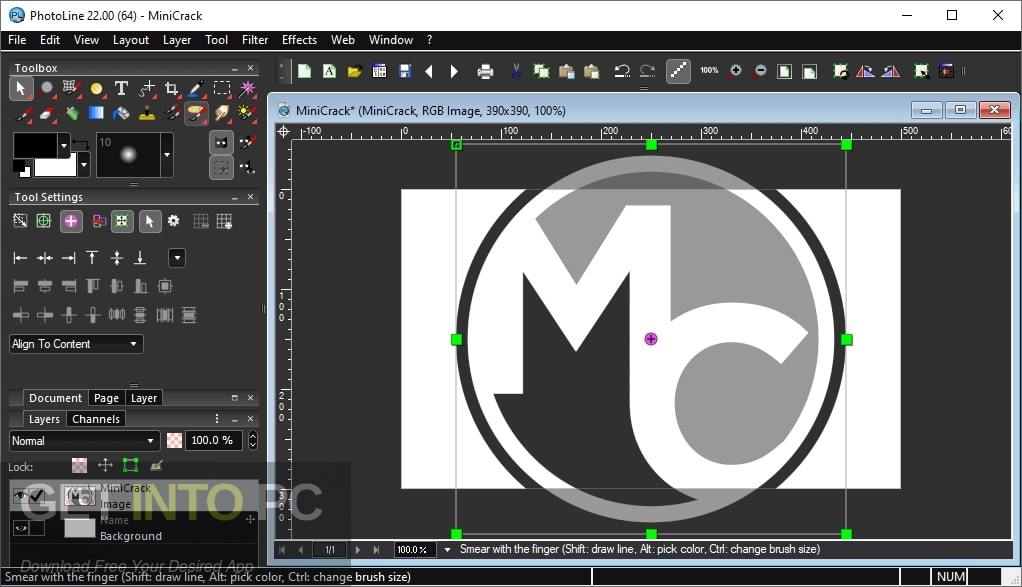This screenshot has width=1022, height=587.
Task: Uncheck the MiniCrack Image layer checkmark
Action: 37,496
